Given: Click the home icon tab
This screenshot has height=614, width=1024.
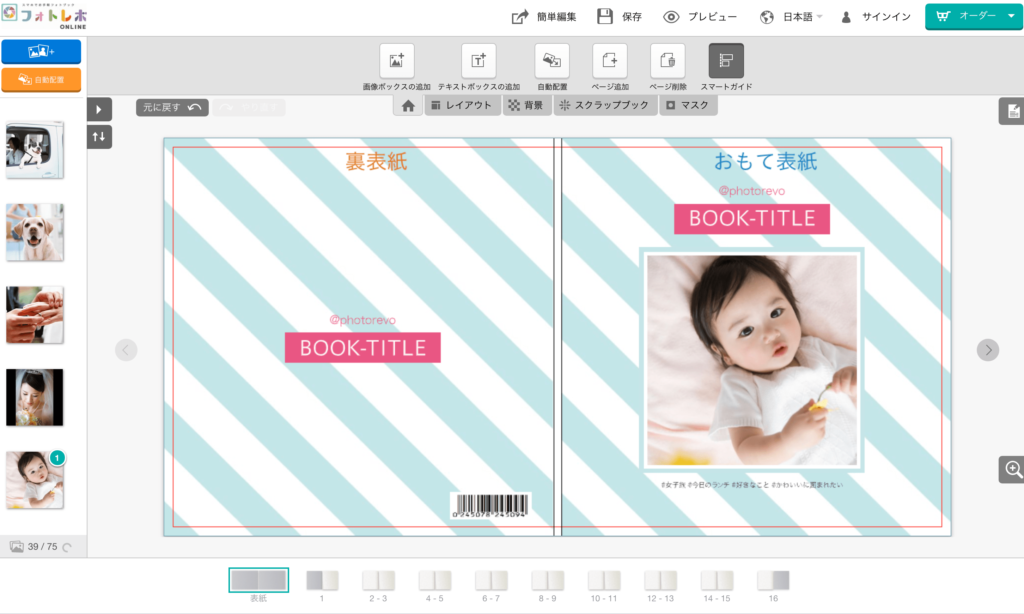Looking at the screenshot, I should pyautogui.click(x=408, y=105).
